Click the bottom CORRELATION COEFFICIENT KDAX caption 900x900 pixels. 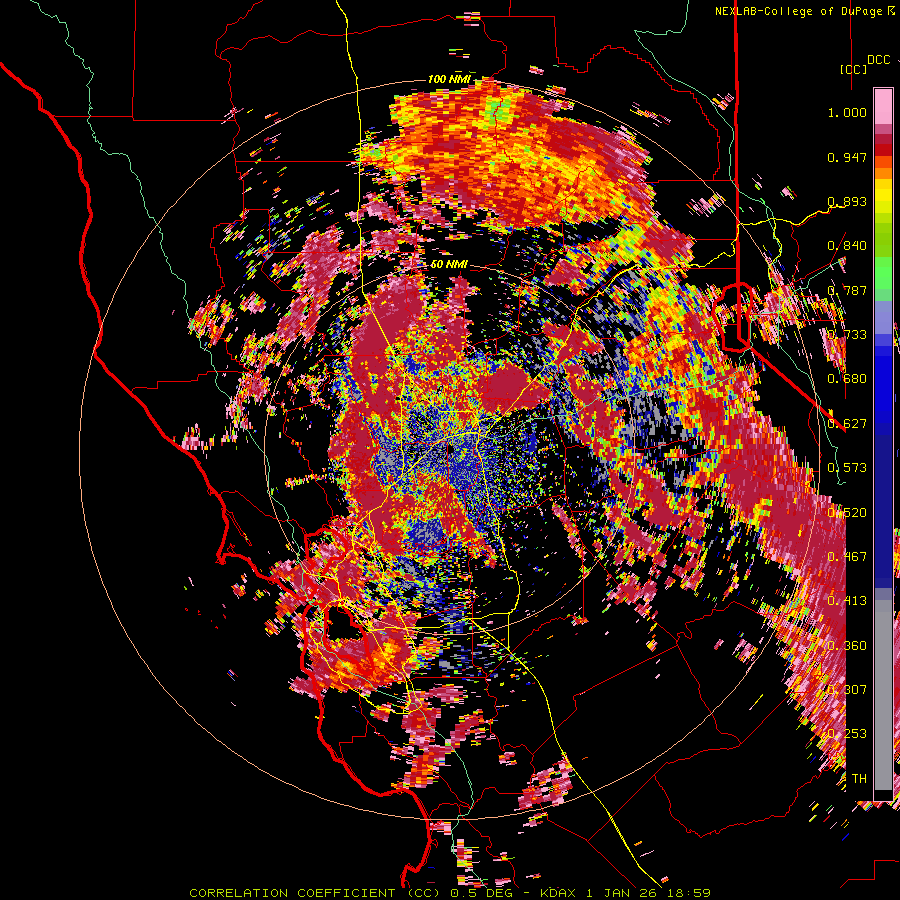coord(450,893)
